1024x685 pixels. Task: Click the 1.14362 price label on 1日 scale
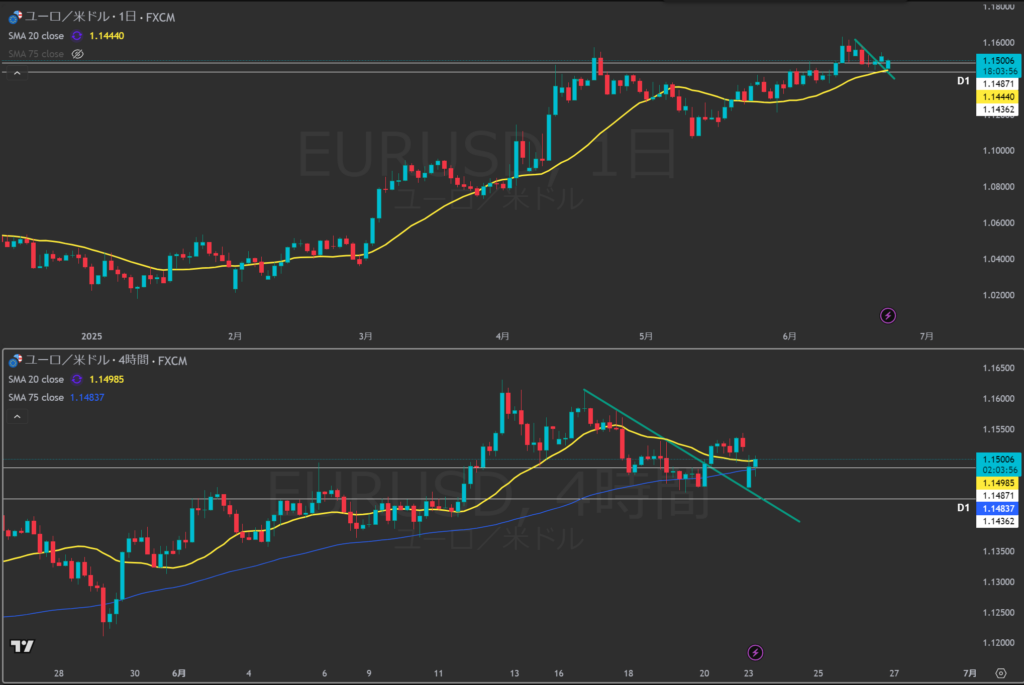click(998, 110)
